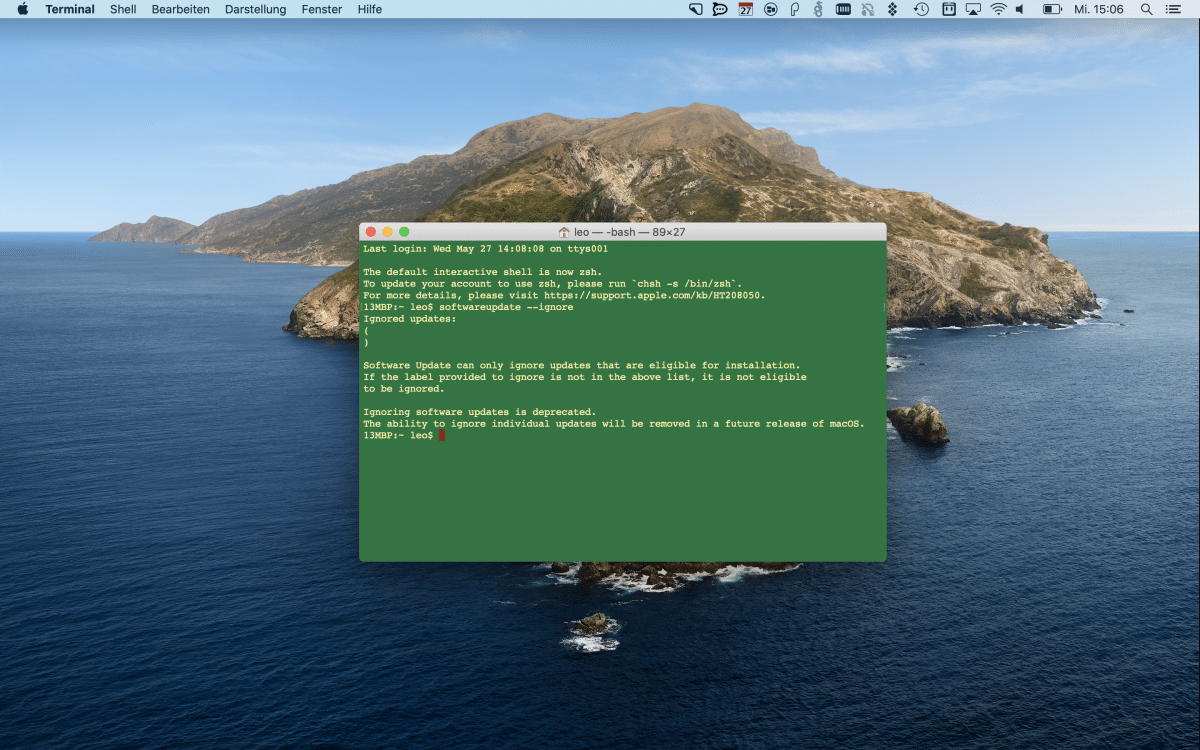Open the Dropbox menu bar icon
Image resolution: width=1200 pixels, height=750 pixels.
(892, 9)
